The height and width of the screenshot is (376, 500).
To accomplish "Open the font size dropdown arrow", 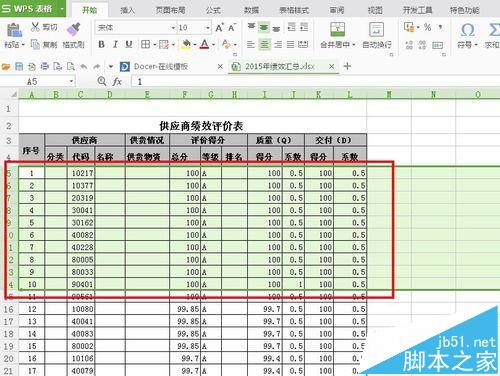I will tap(208, 28).
